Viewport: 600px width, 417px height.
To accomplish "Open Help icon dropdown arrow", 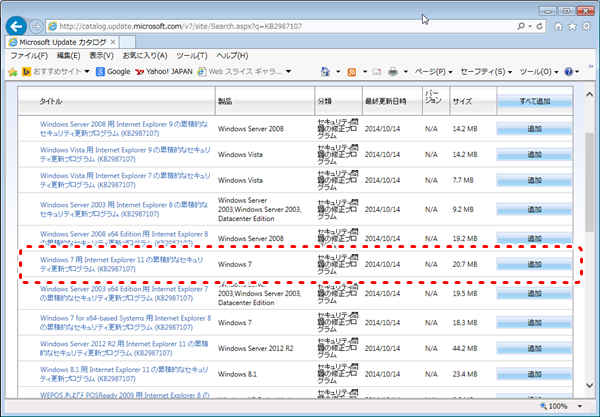I will 577,72.
